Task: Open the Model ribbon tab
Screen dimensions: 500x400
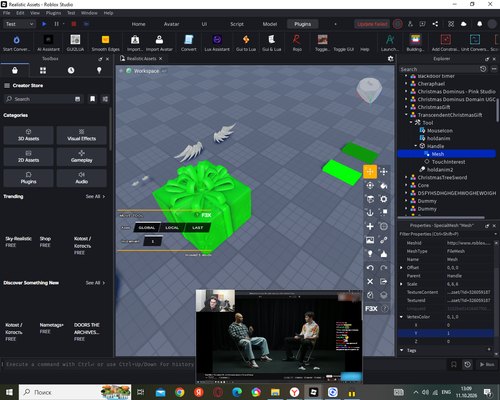Action: (x=270, y=24)
